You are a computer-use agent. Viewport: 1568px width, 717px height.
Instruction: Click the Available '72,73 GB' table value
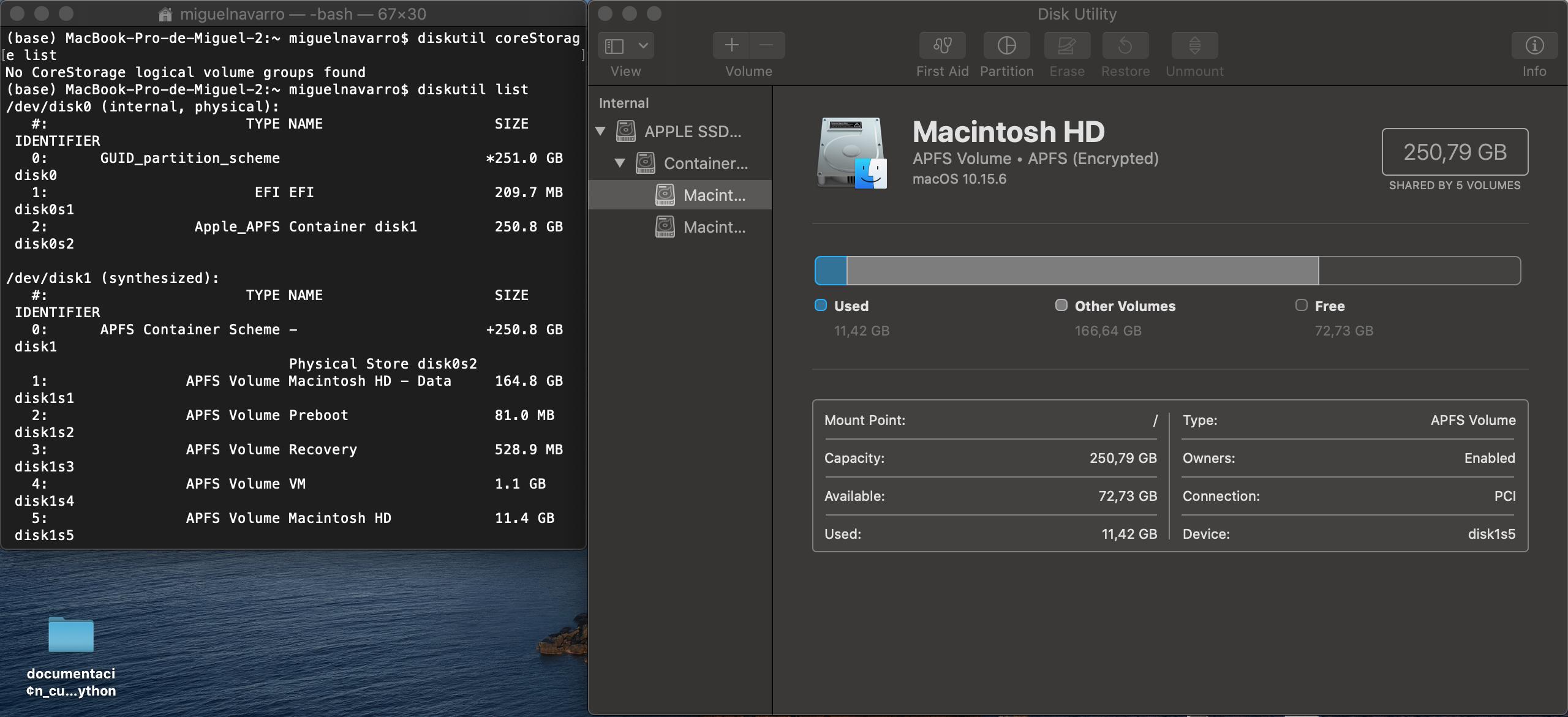1128,496
